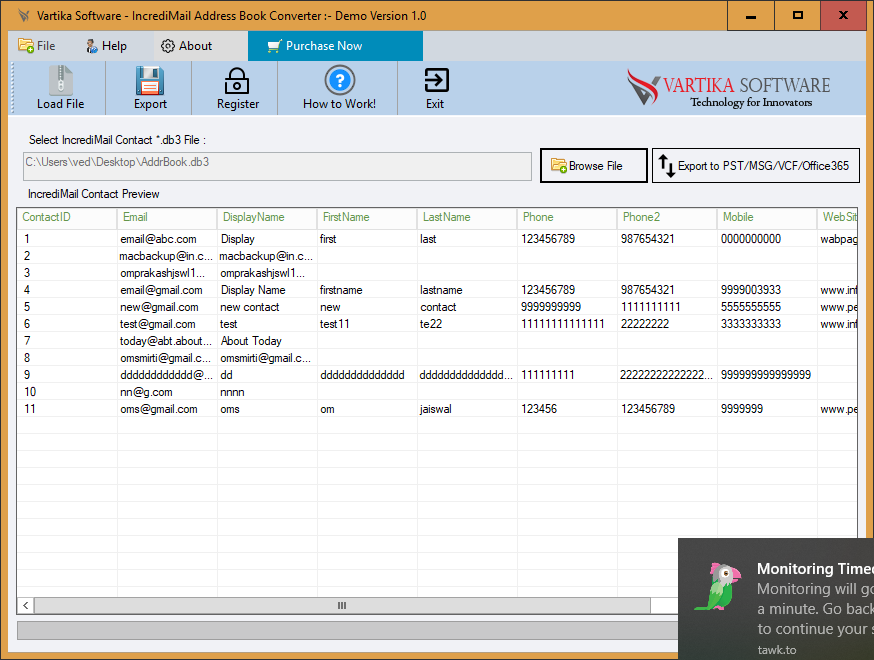This screenshot has height=660, width=874.
Task: Select today@abt.about... email cell
Action: click(166, 341)
